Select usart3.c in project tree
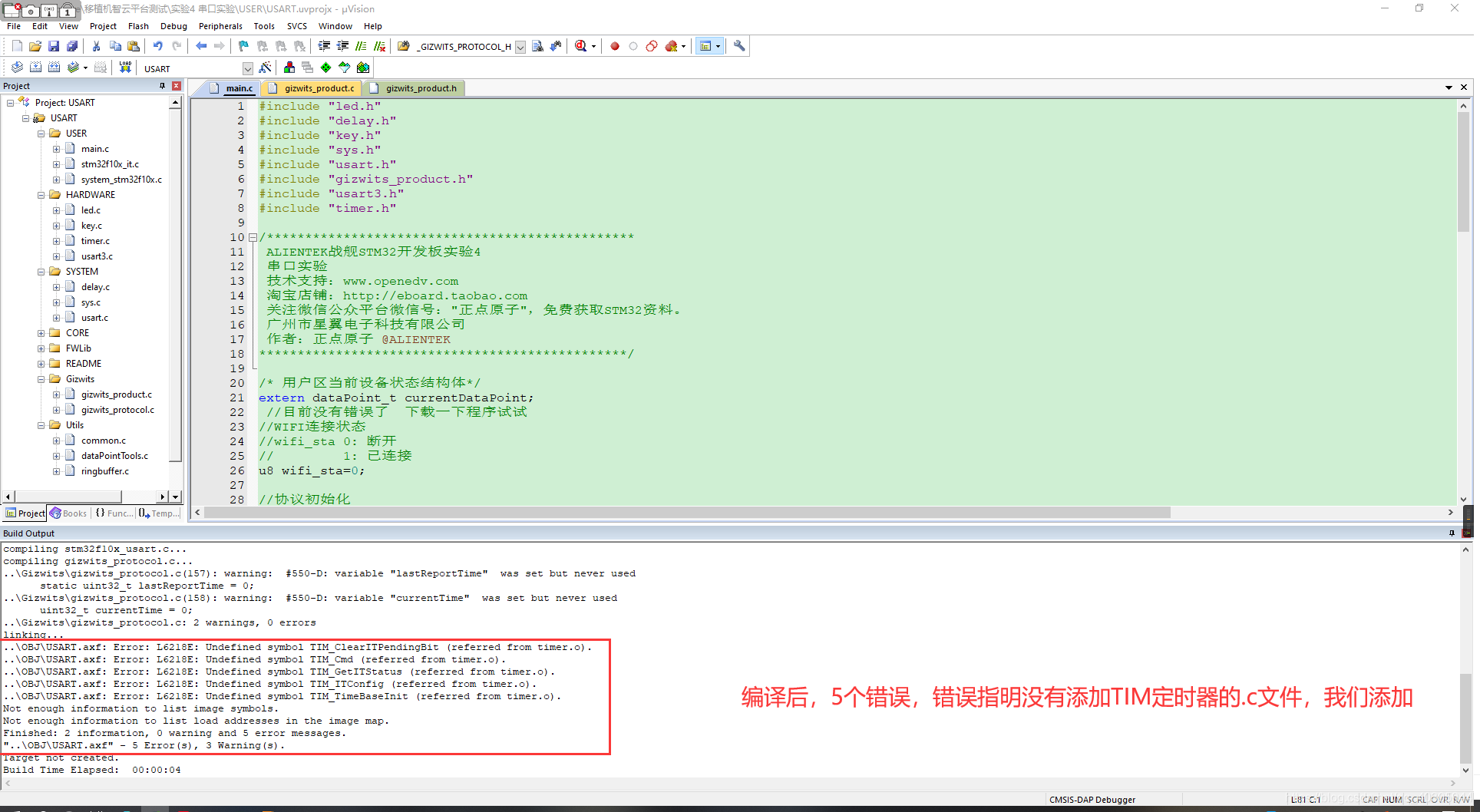 click(x=97, y=256)
